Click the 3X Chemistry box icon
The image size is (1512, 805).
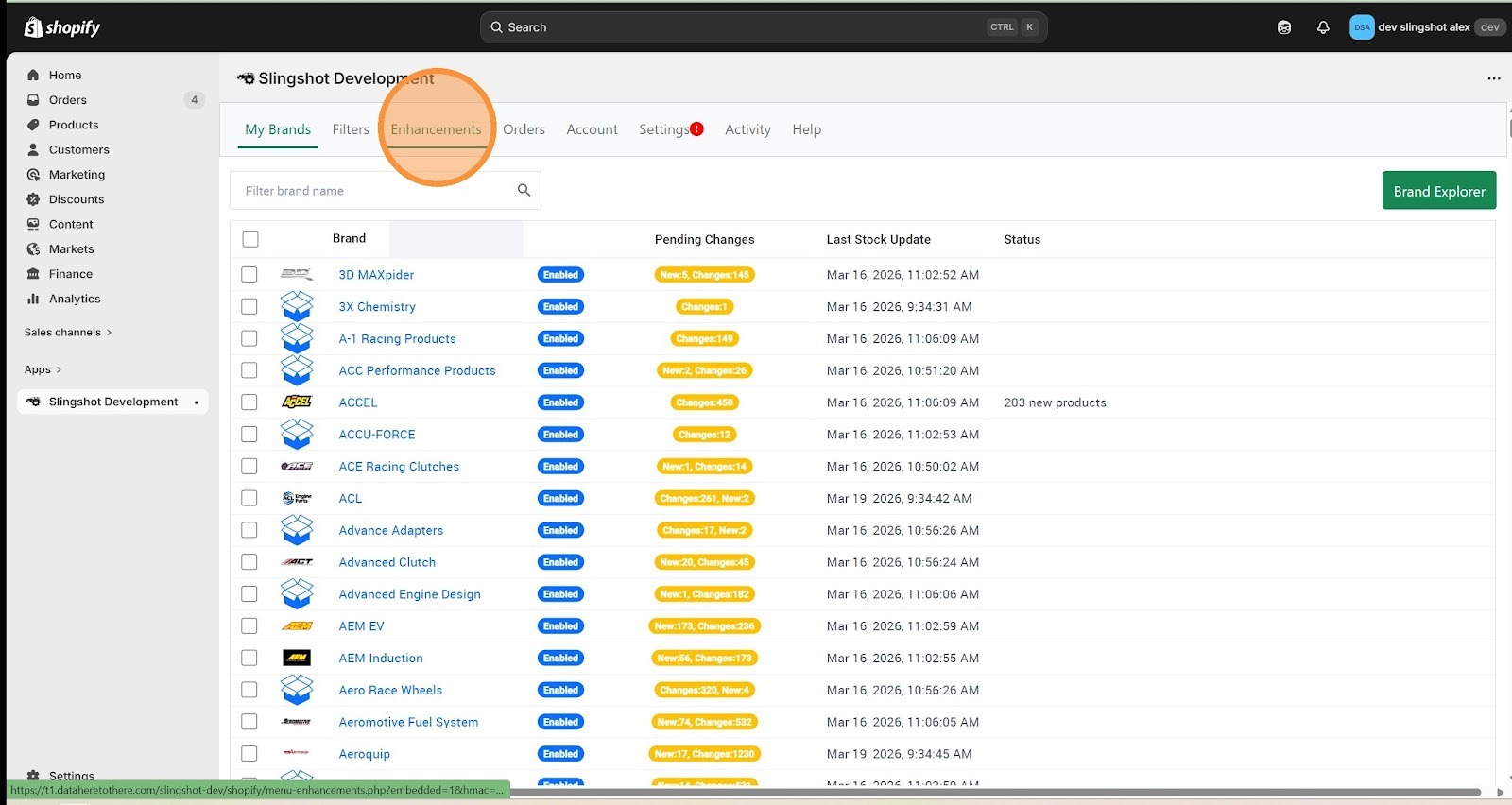(297, 306)
